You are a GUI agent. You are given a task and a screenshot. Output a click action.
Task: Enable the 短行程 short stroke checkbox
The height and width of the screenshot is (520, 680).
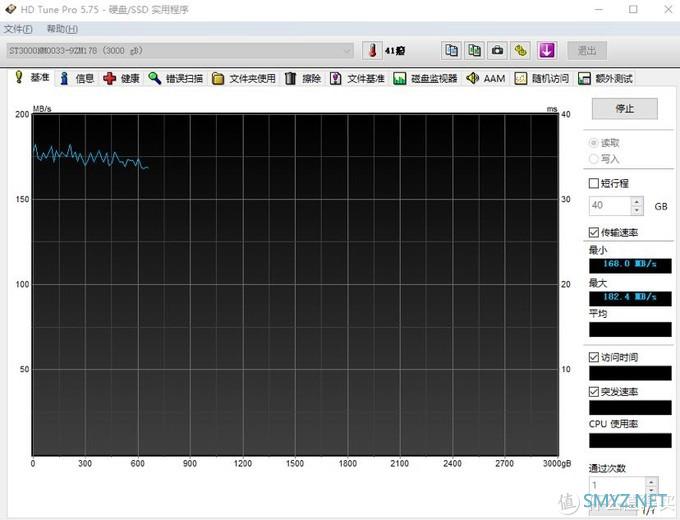point(594,183)
